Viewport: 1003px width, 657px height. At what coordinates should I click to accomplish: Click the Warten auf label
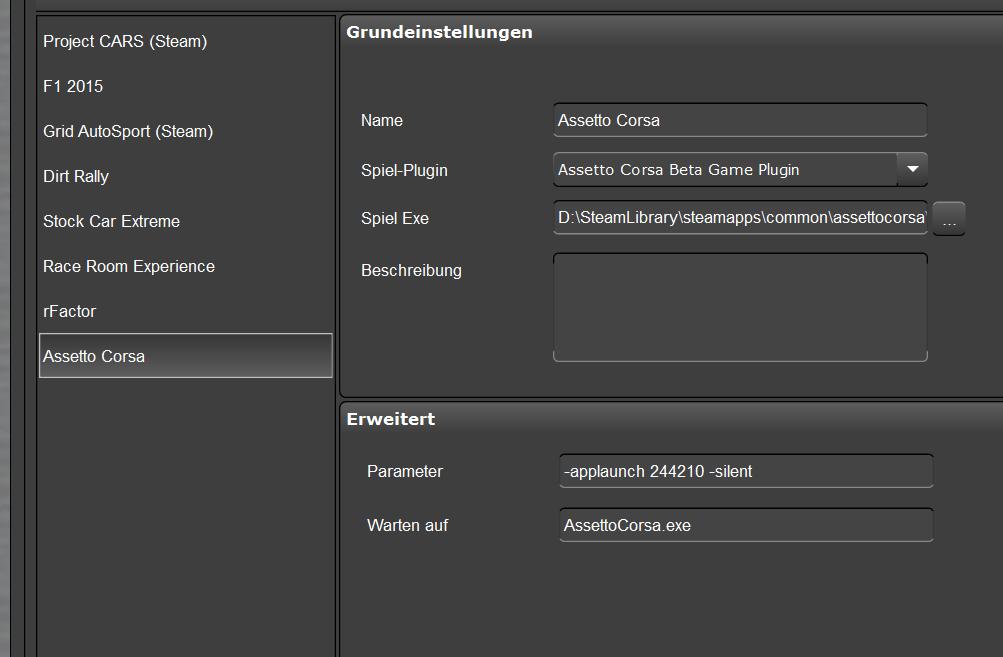(x=407, y=525)
